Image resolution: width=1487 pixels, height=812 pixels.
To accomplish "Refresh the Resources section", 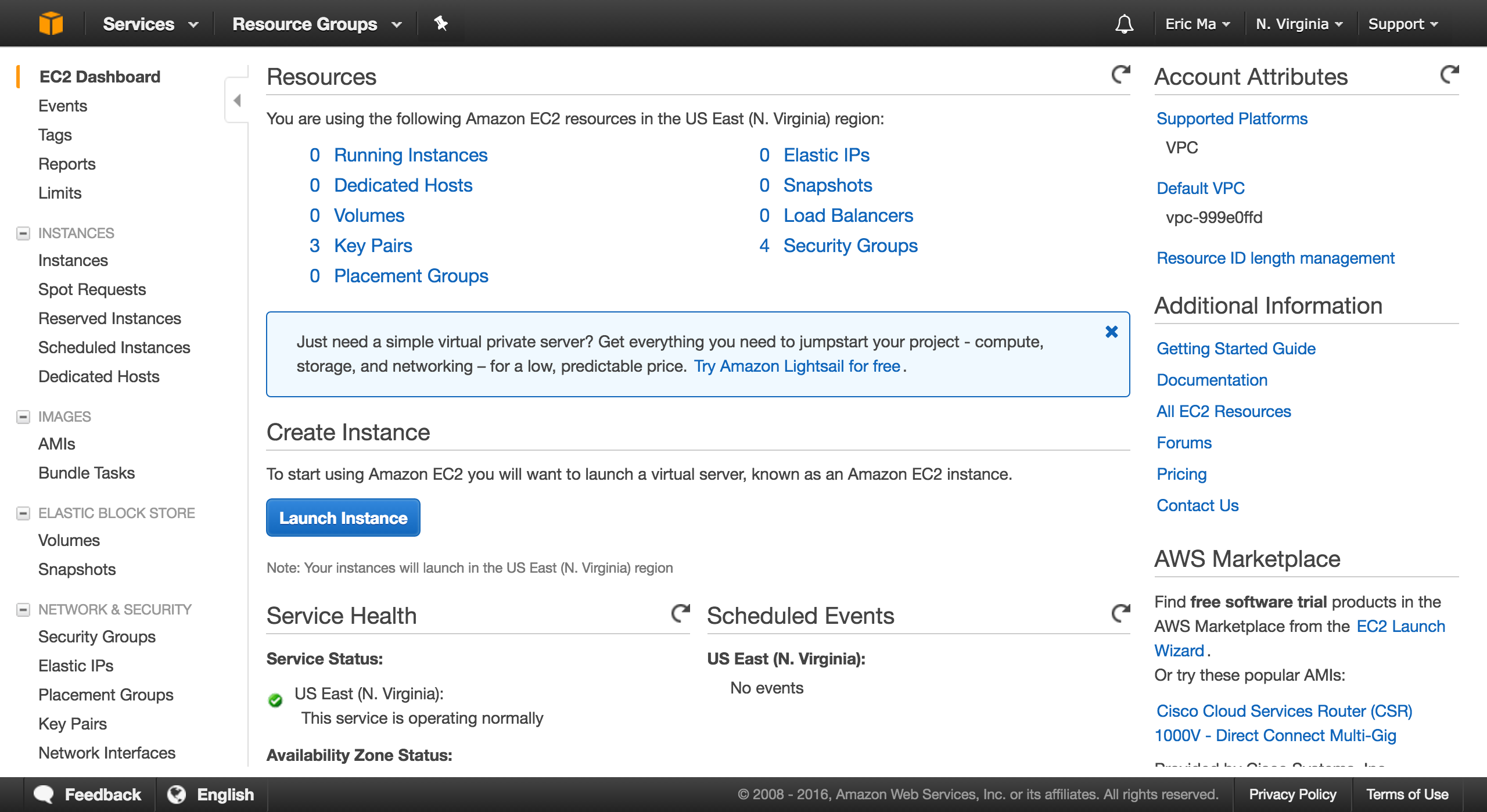I will point(1120,74).
